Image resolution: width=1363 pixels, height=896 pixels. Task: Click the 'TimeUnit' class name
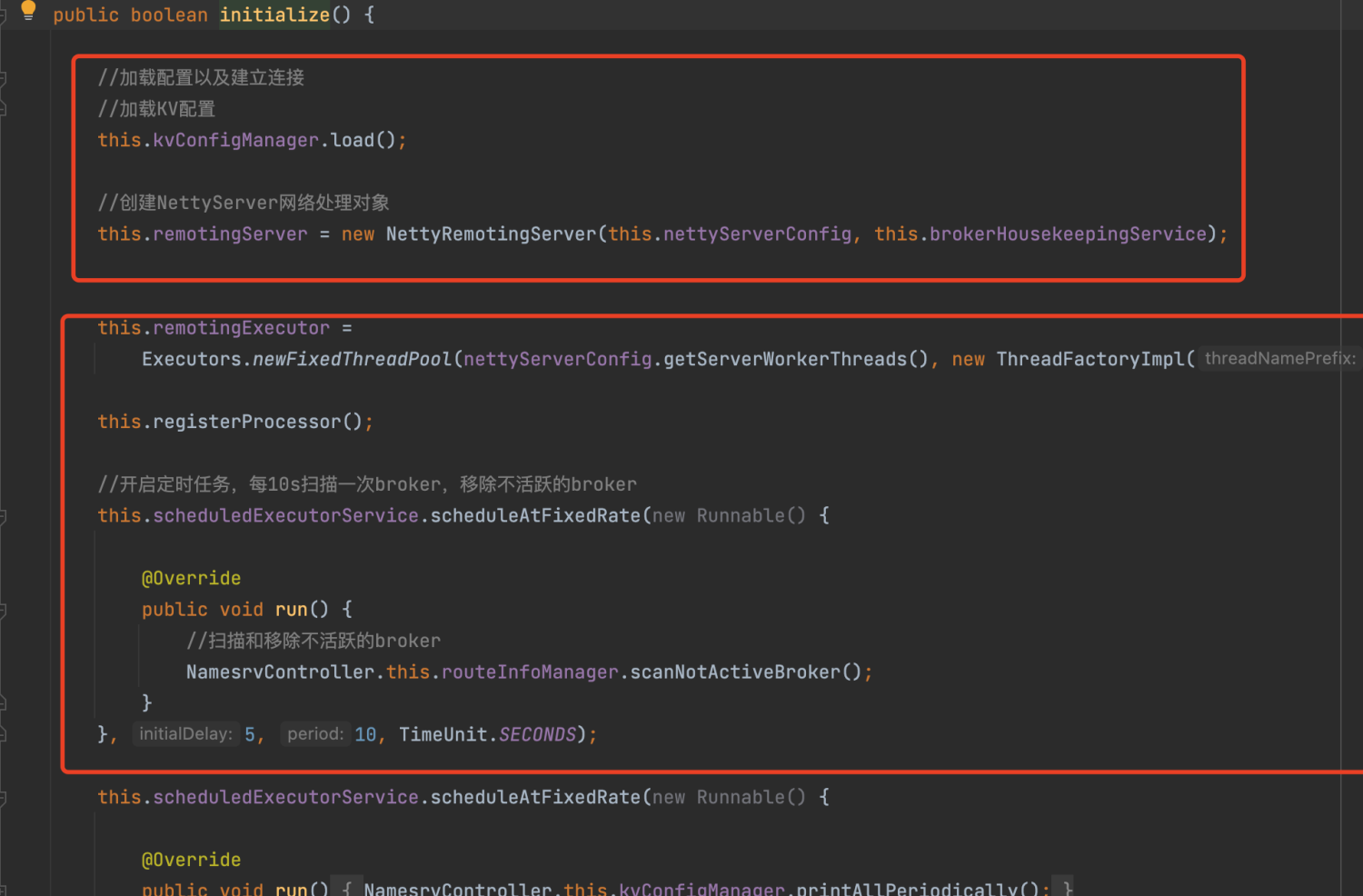[x=443, y=734]
